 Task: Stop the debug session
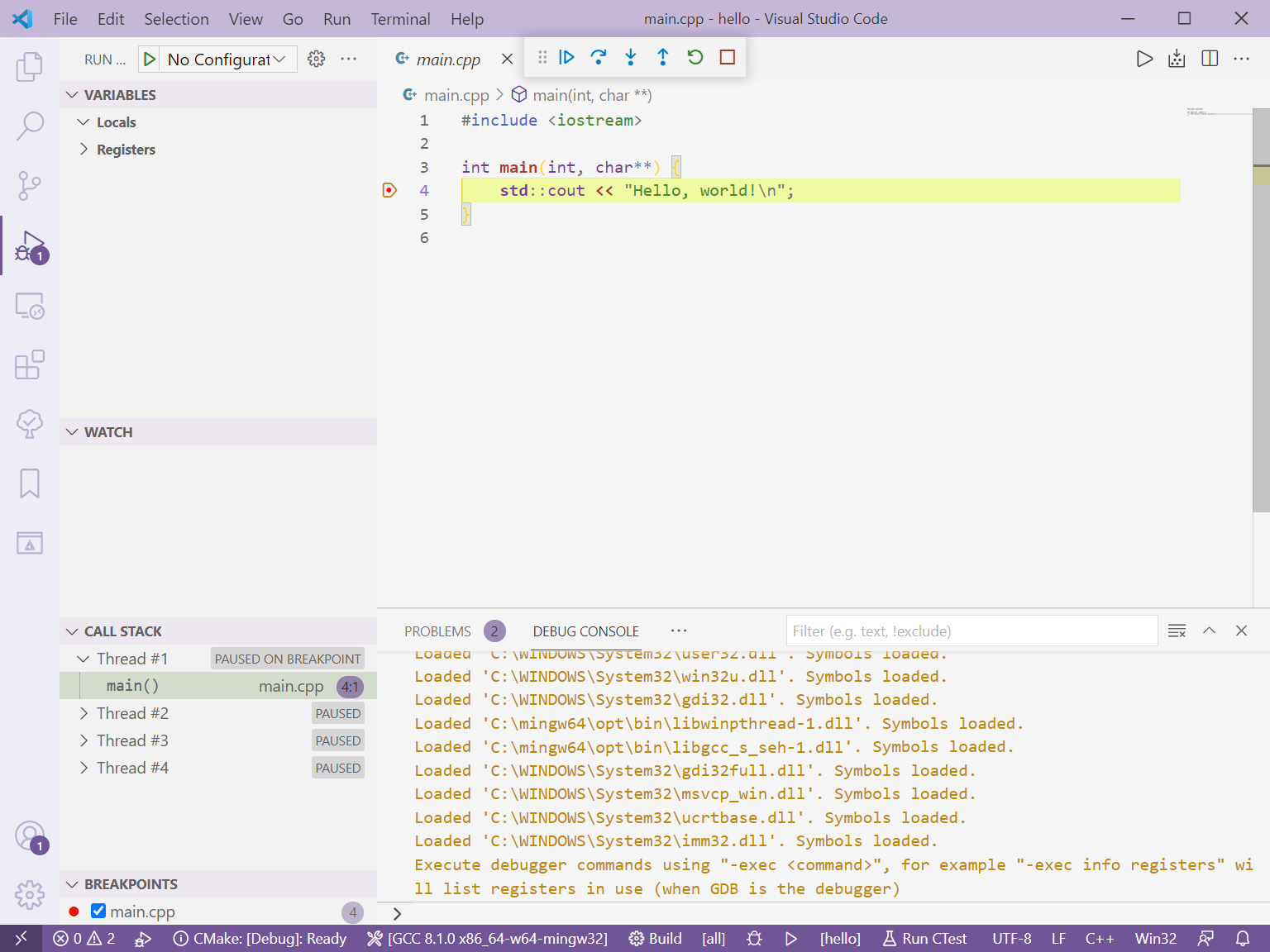coord(727,57)
